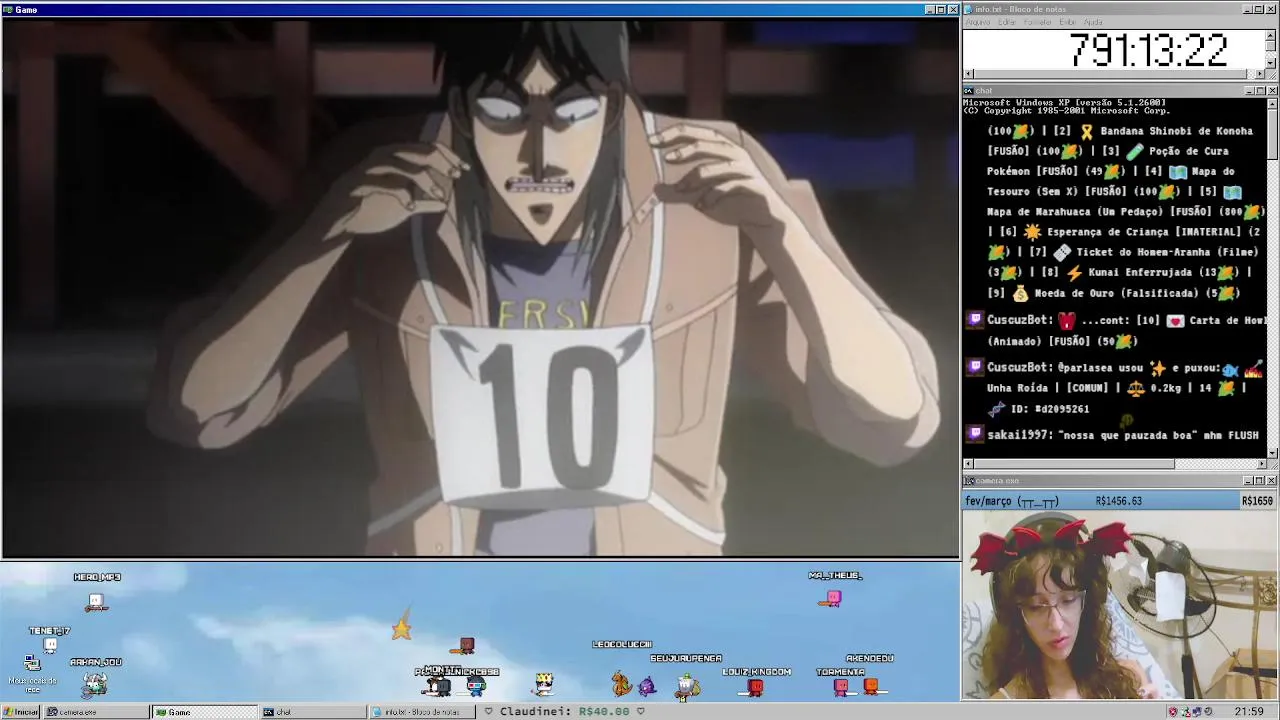The width and height of the screenshot is (1280, 720).
Task: Click the Notepad title bar icon
Action: [968, 9]
